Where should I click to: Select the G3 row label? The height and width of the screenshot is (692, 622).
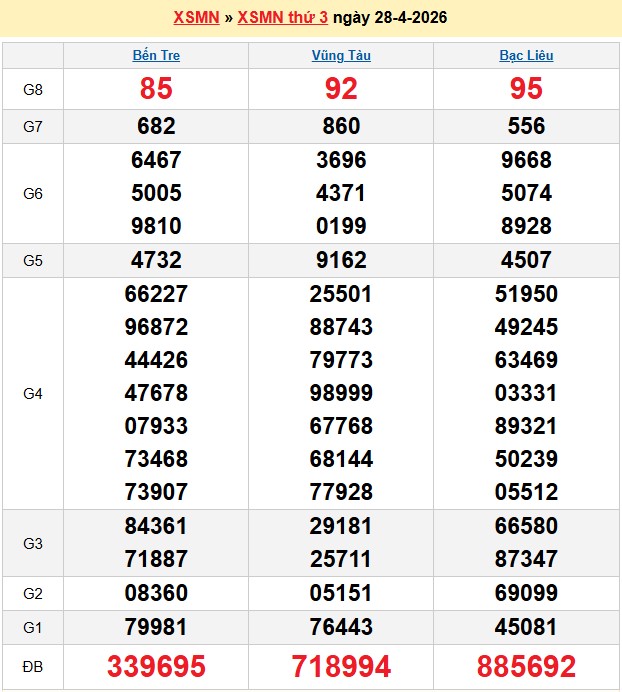point(33,543)
